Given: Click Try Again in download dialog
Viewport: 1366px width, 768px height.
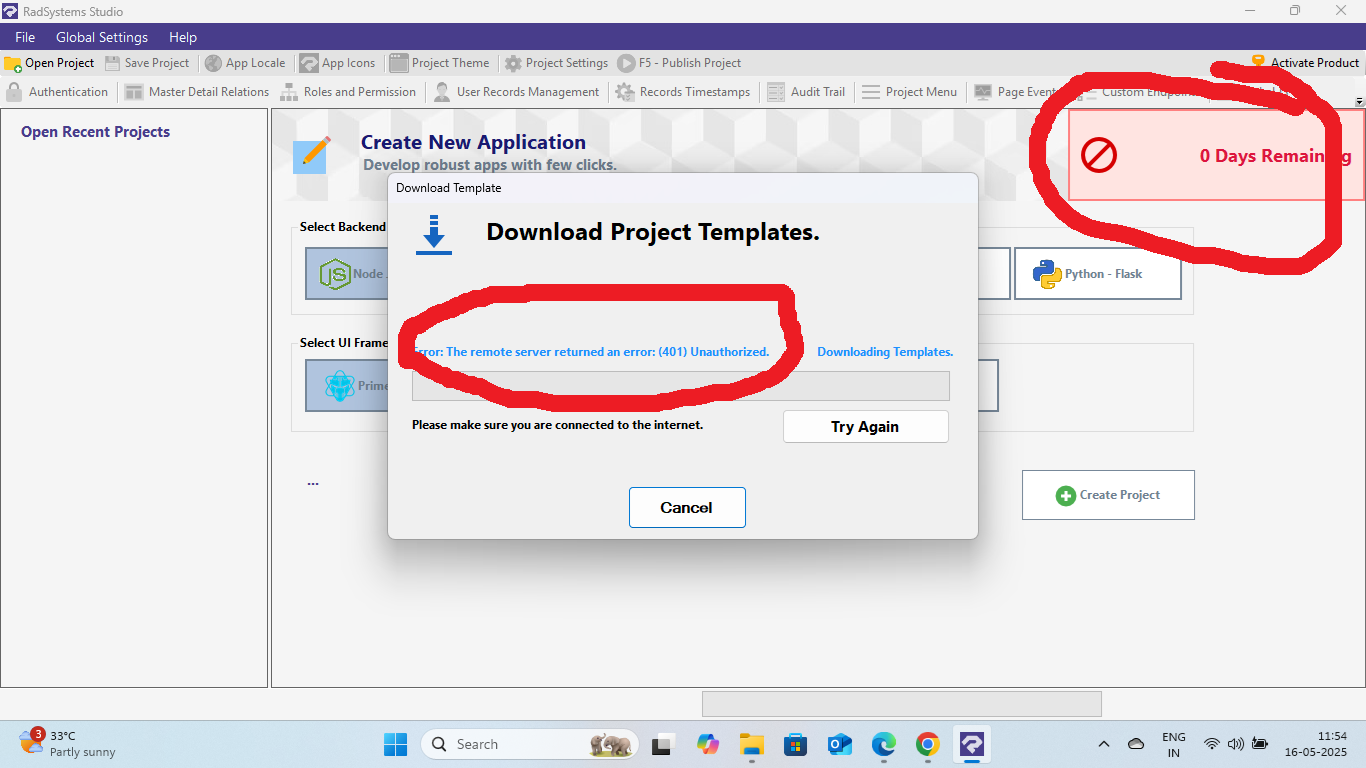Looking at the screenshot, I should pos(865,426).
